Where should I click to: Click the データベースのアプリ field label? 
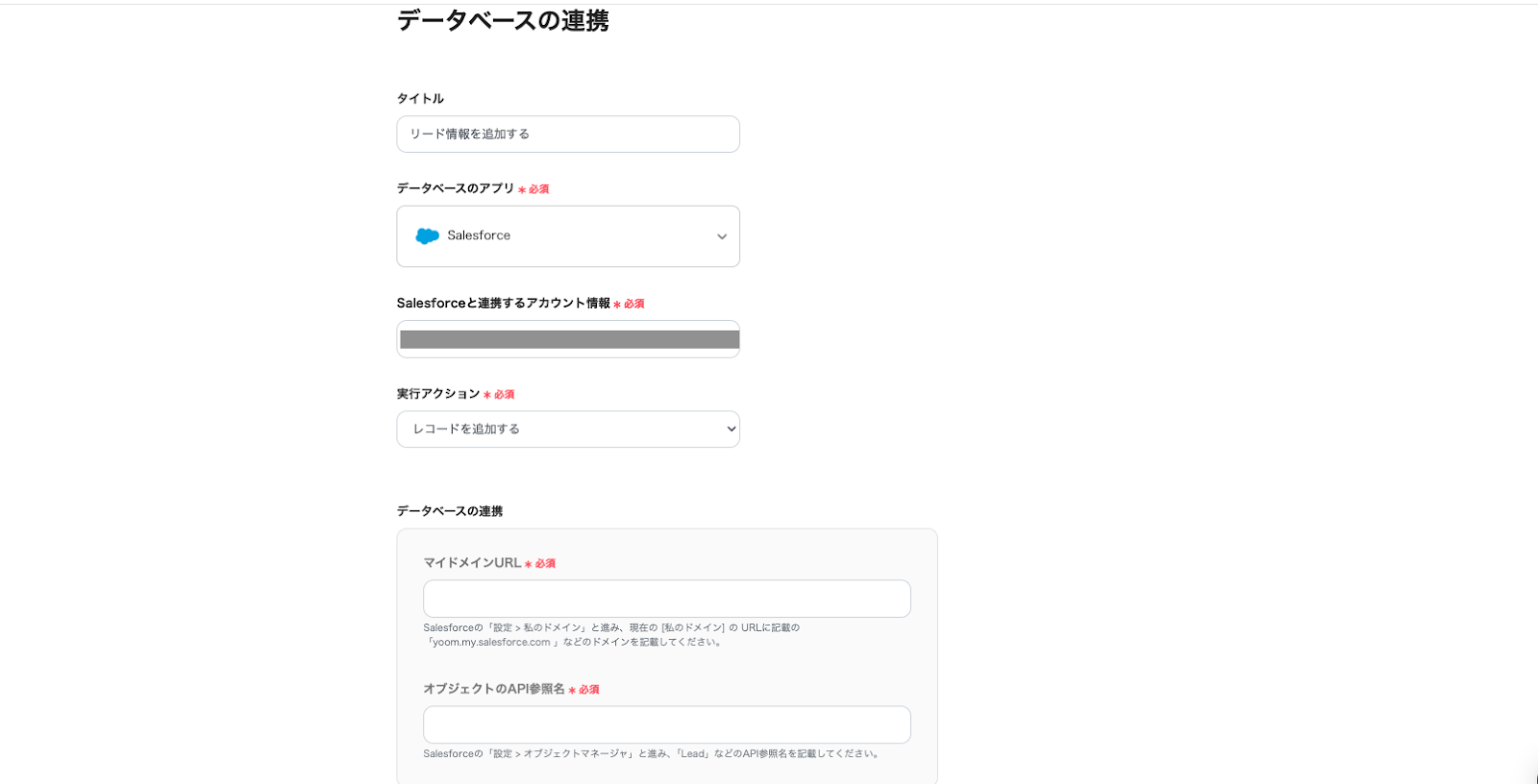(x=456, y=188)
